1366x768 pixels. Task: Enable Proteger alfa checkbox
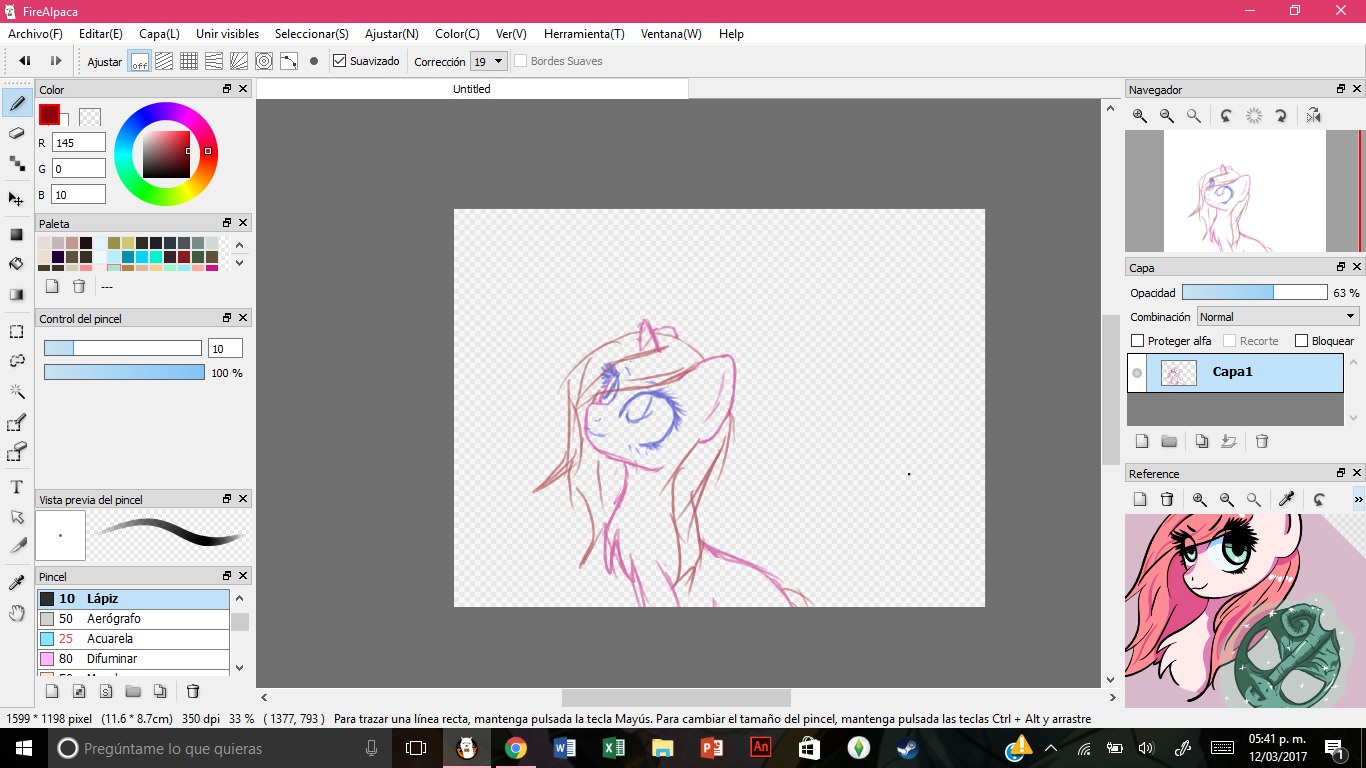click(1137, 341)
